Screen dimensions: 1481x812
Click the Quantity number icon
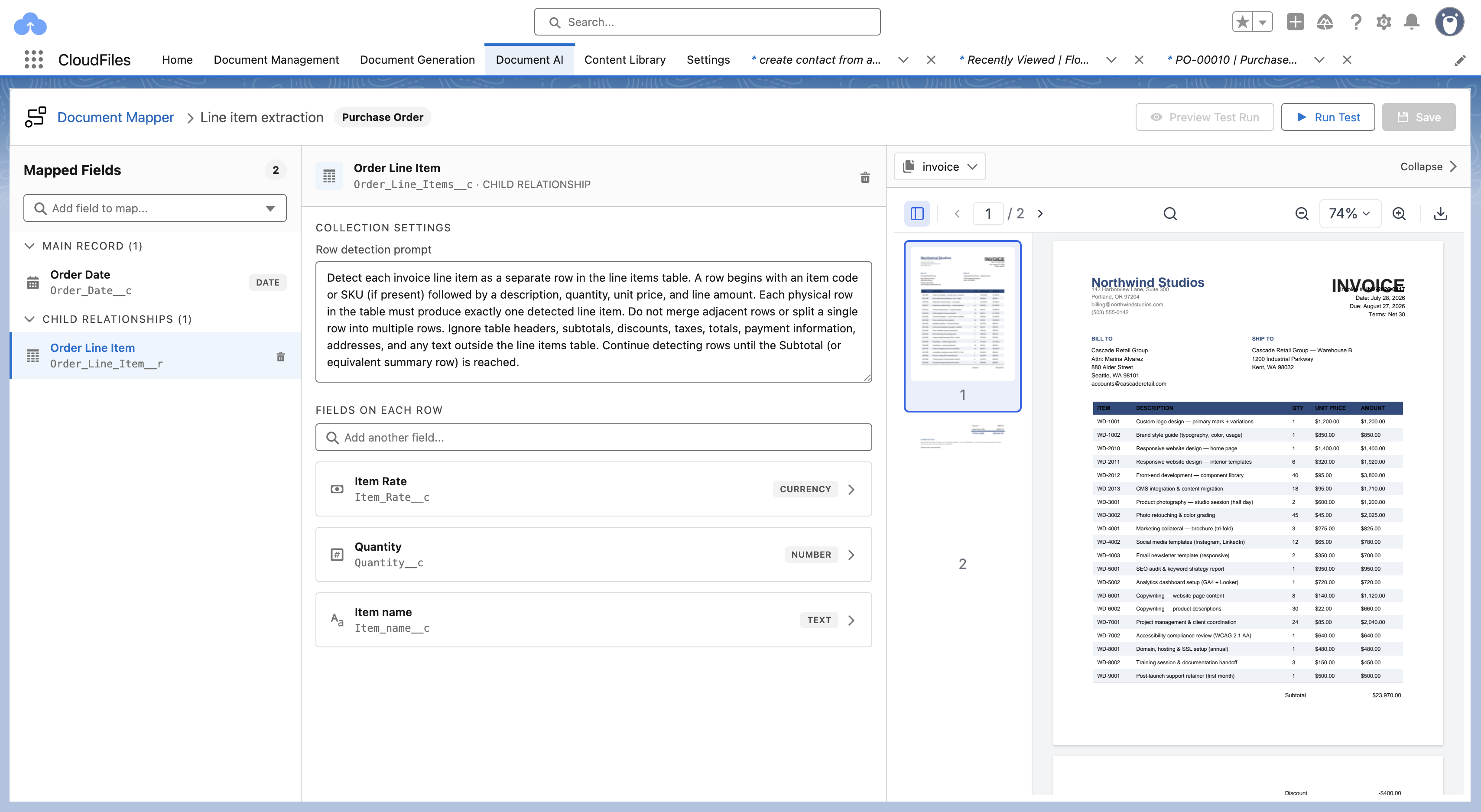337,554
